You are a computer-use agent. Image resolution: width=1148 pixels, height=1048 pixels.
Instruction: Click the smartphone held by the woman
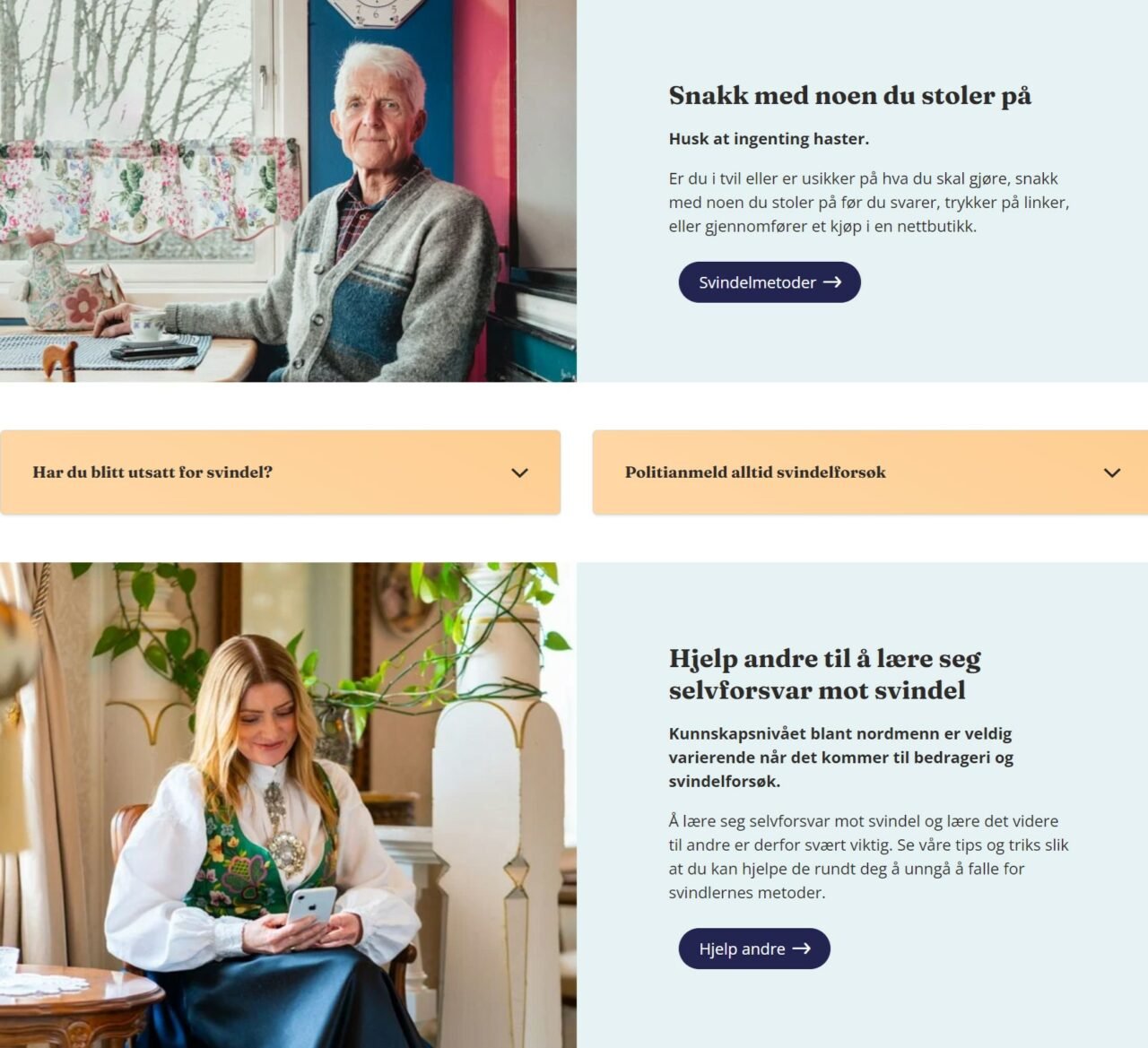click(311, 905)
